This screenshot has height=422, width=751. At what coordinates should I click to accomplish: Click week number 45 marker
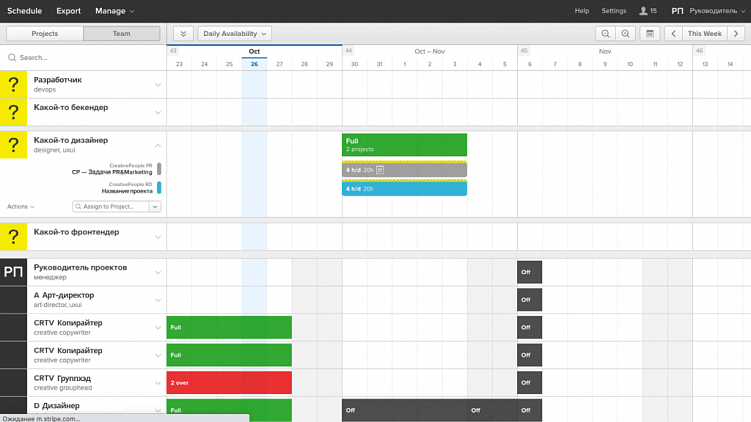pyautogui.click(x=524, y=51)
